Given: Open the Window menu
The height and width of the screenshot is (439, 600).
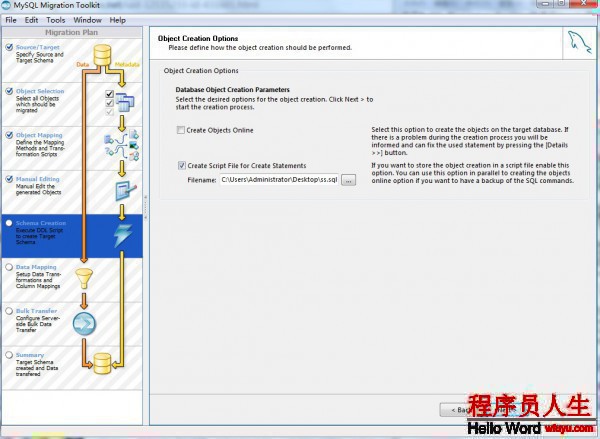Looking at the screenshot, I should (88, 20).
